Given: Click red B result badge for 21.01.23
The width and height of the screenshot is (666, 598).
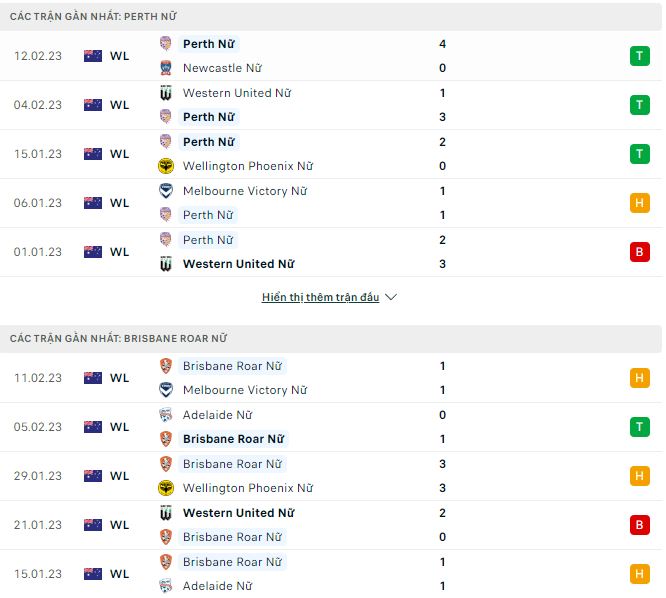Looking at the screenshot, I should tap(640, 525).
